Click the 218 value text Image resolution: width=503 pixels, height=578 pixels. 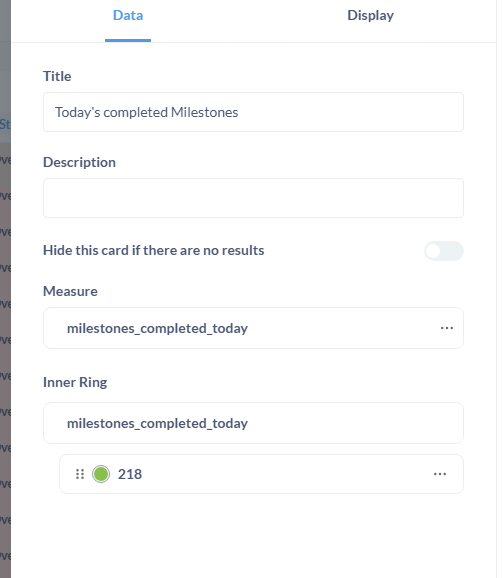pos(130,474)
